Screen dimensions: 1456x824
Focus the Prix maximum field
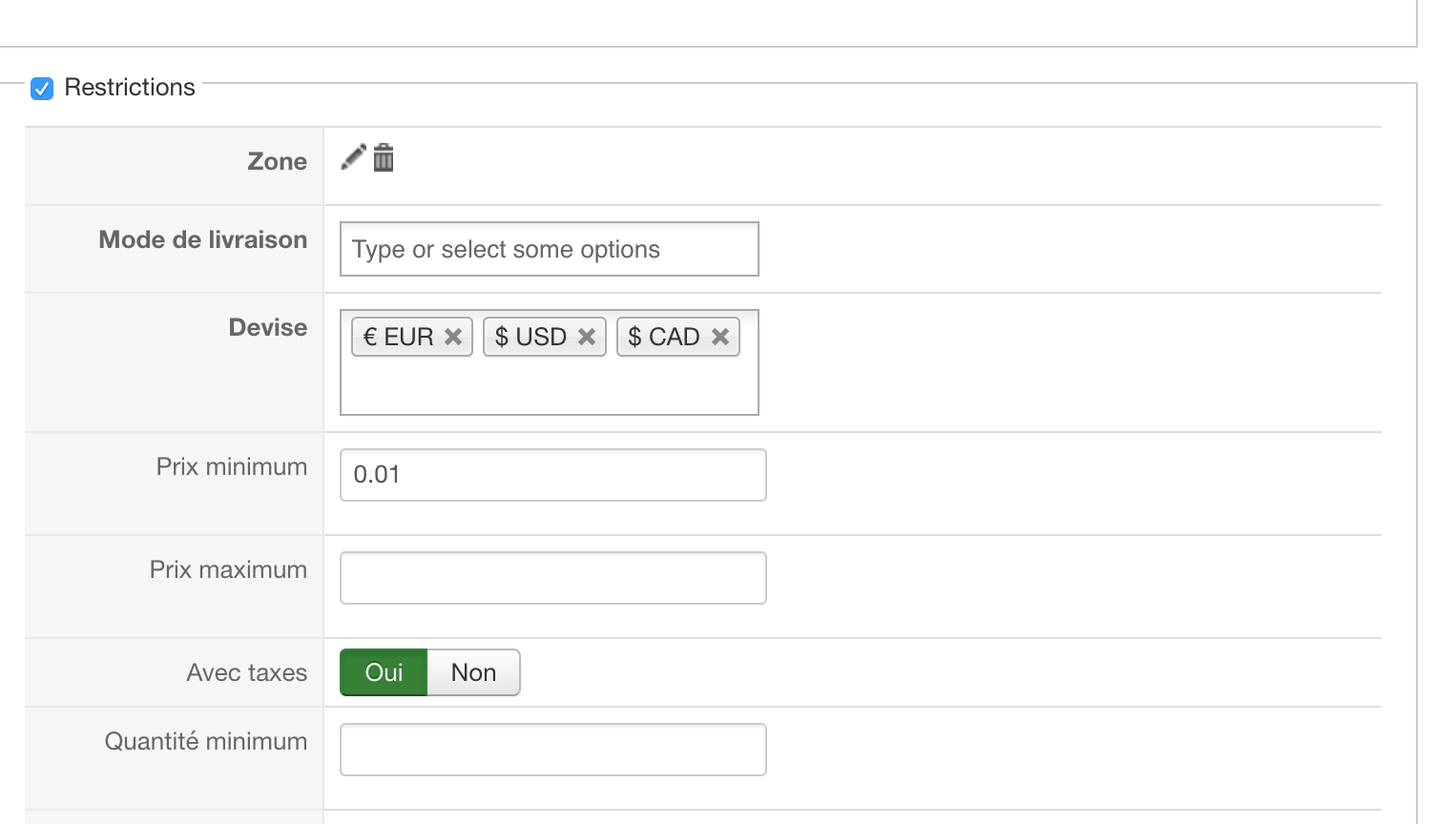tap(552, 578)
